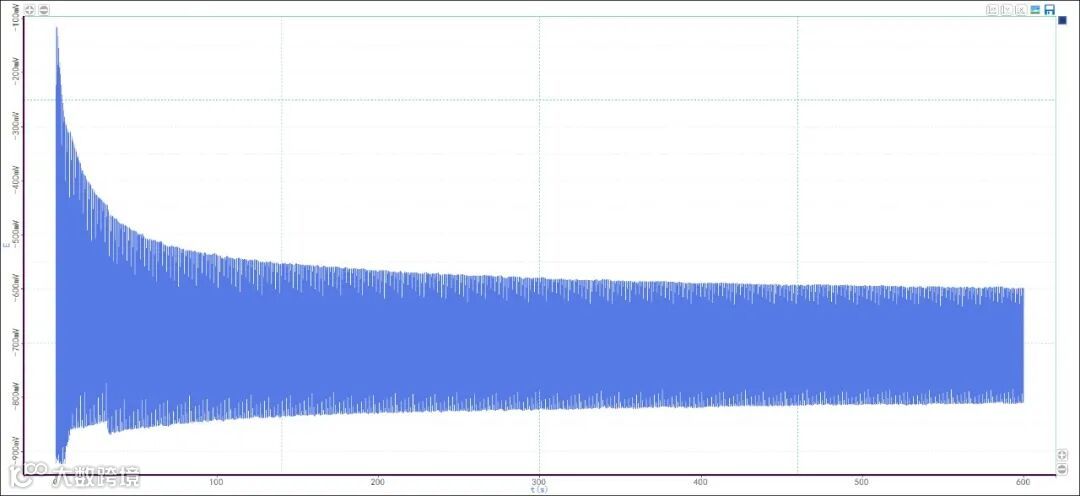The height and width of the screenshot is (496, 1080).
Task: Click the -600mV y-axis tick label
Action: coord(17,289)
